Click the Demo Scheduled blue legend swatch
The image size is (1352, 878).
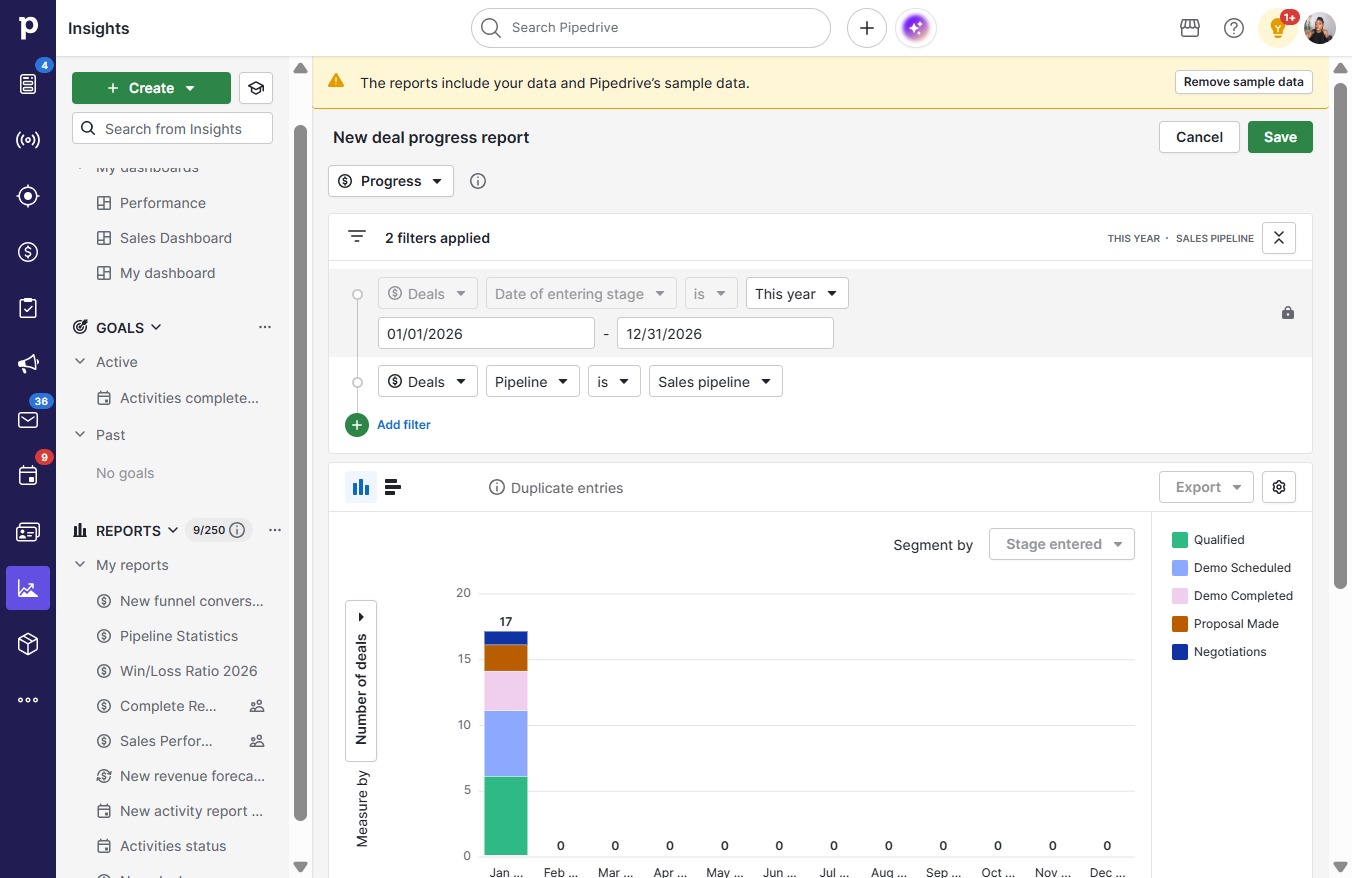pos(1180,568)
